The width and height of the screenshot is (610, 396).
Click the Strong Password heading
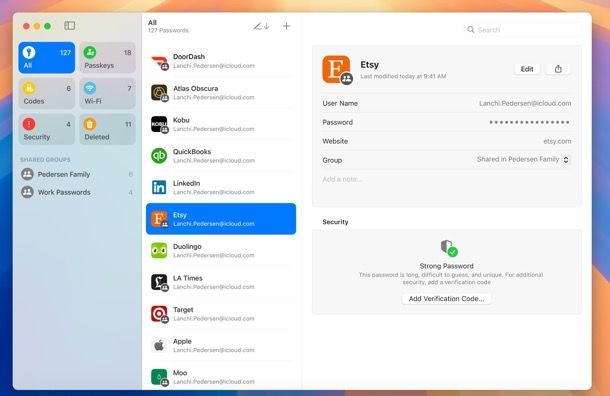(x=446, y=266)
